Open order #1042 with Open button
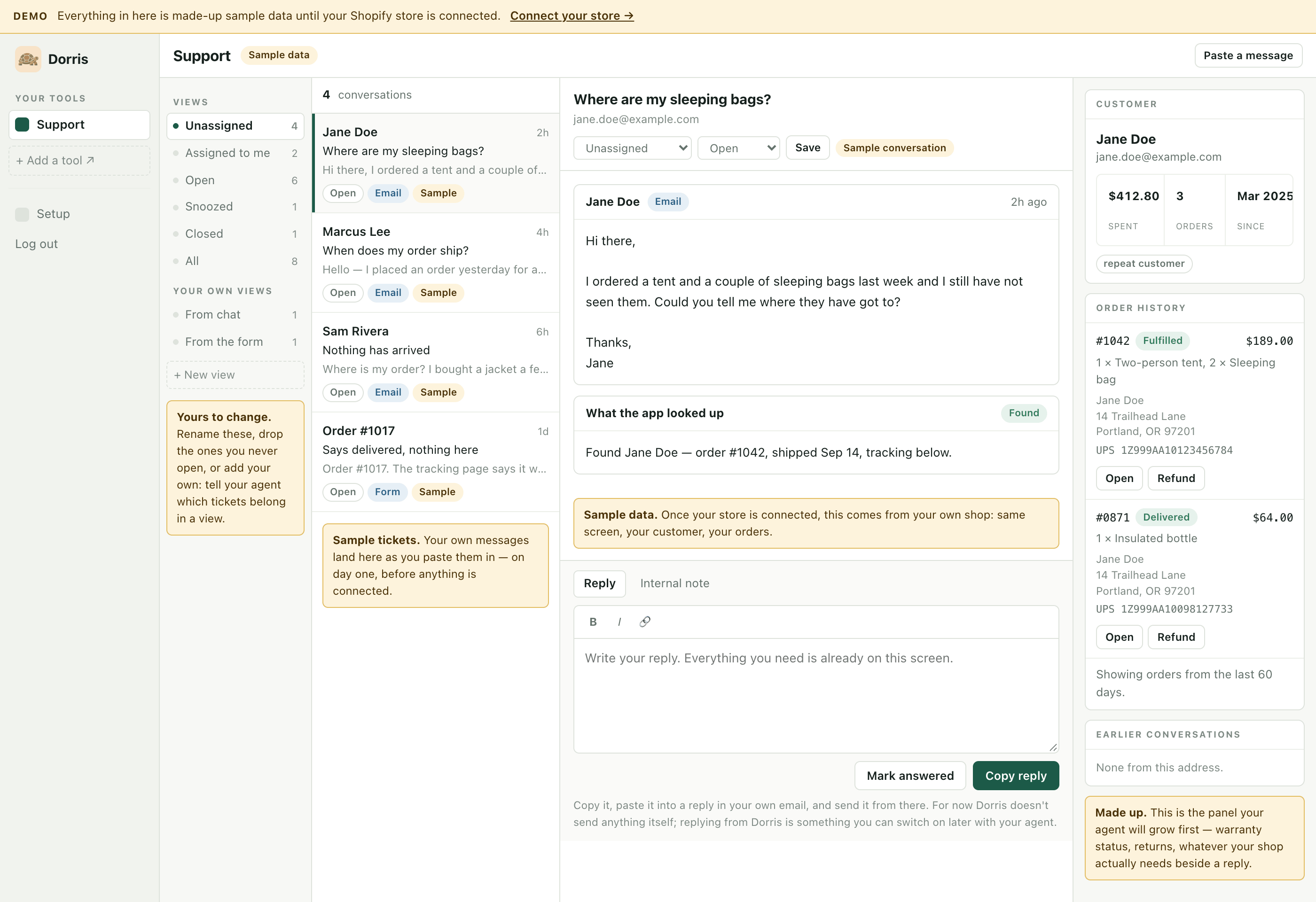 click(1119, 478)
